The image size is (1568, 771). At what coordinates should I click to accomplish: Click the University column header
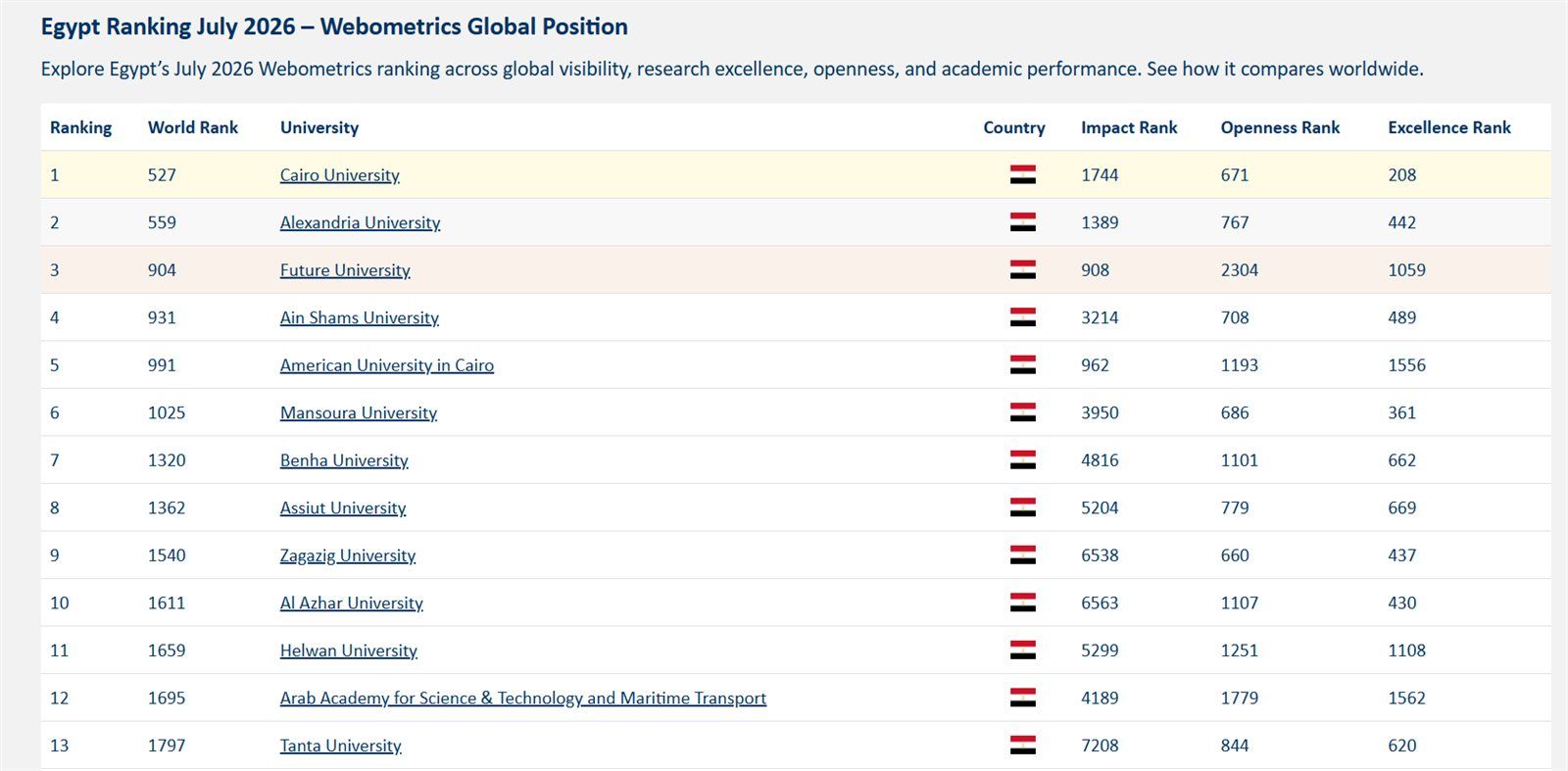point(319,127)
